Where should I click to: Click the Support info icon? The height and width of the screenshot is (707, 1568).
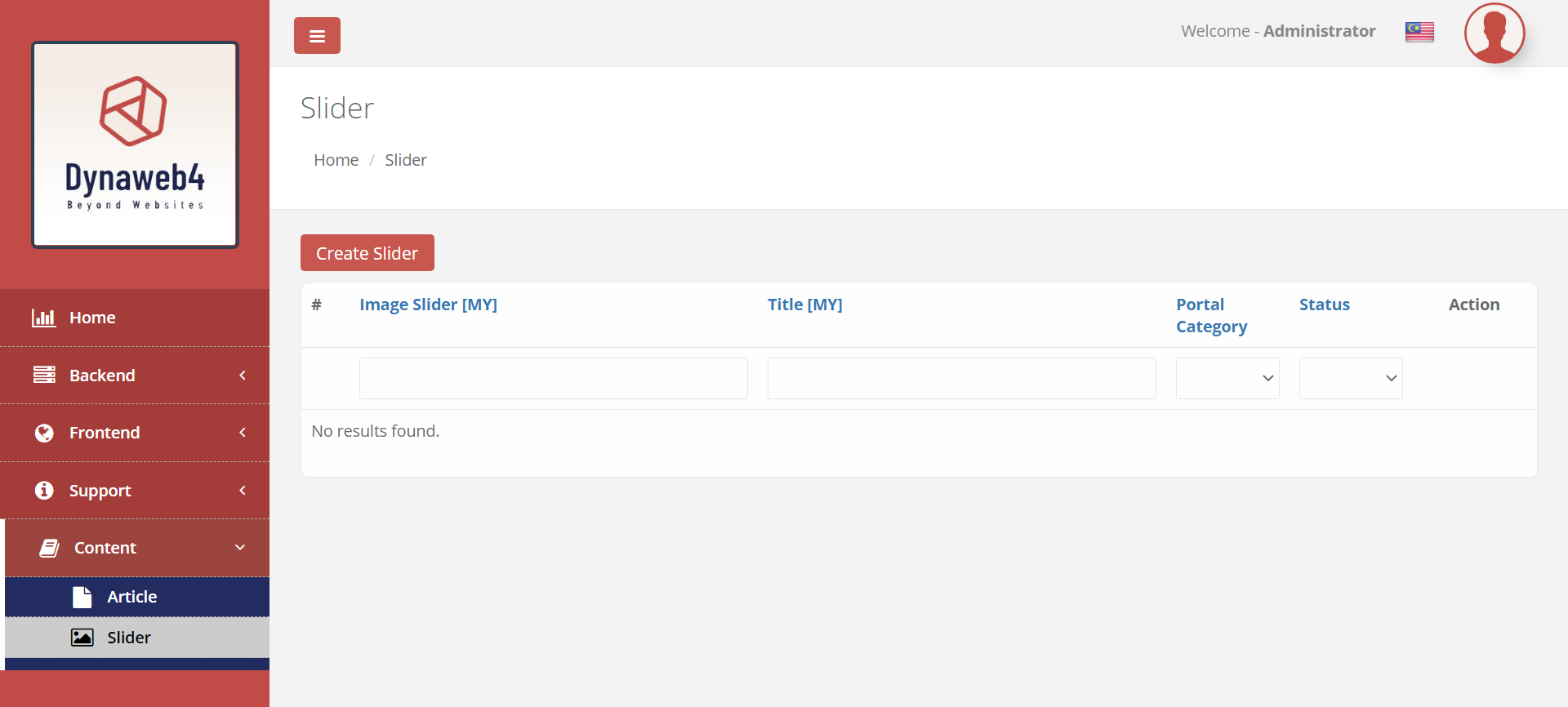click(44, 490)
